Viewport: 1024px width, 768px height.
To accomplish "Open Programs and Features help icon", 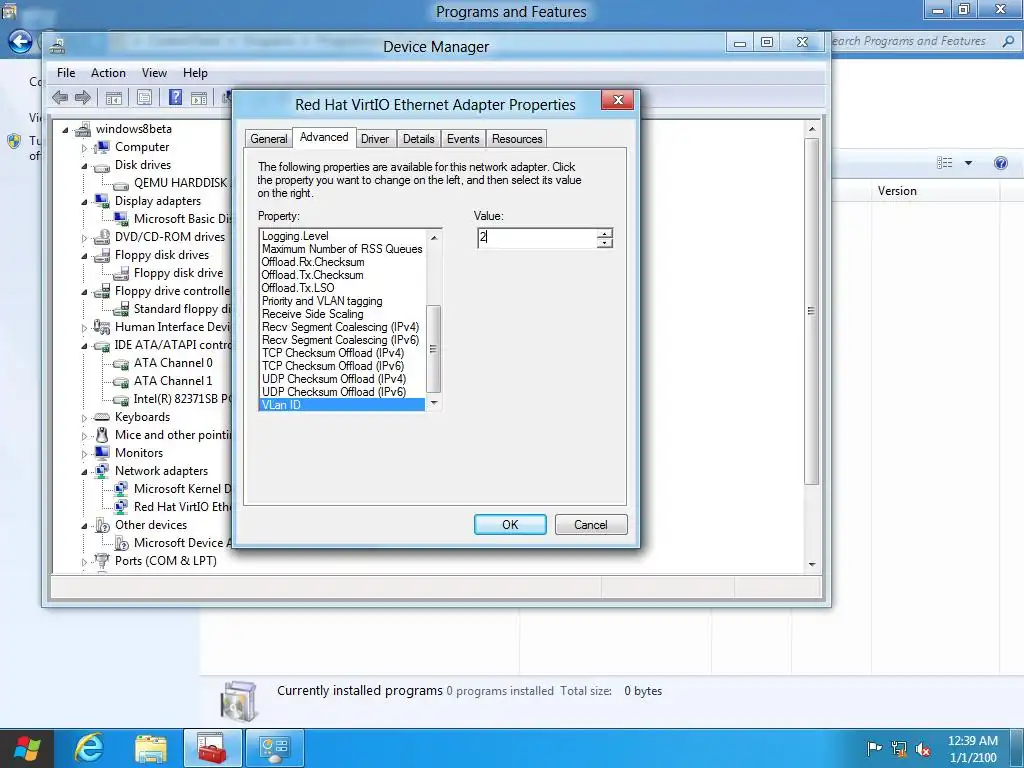I will click(x=1000, y=163).
